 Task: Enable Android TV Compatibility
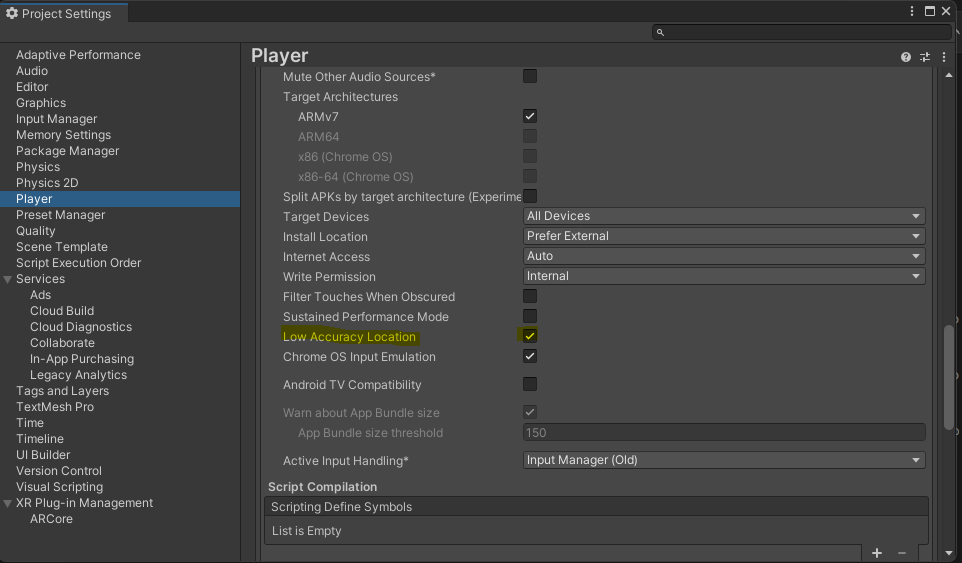(529, 385)
